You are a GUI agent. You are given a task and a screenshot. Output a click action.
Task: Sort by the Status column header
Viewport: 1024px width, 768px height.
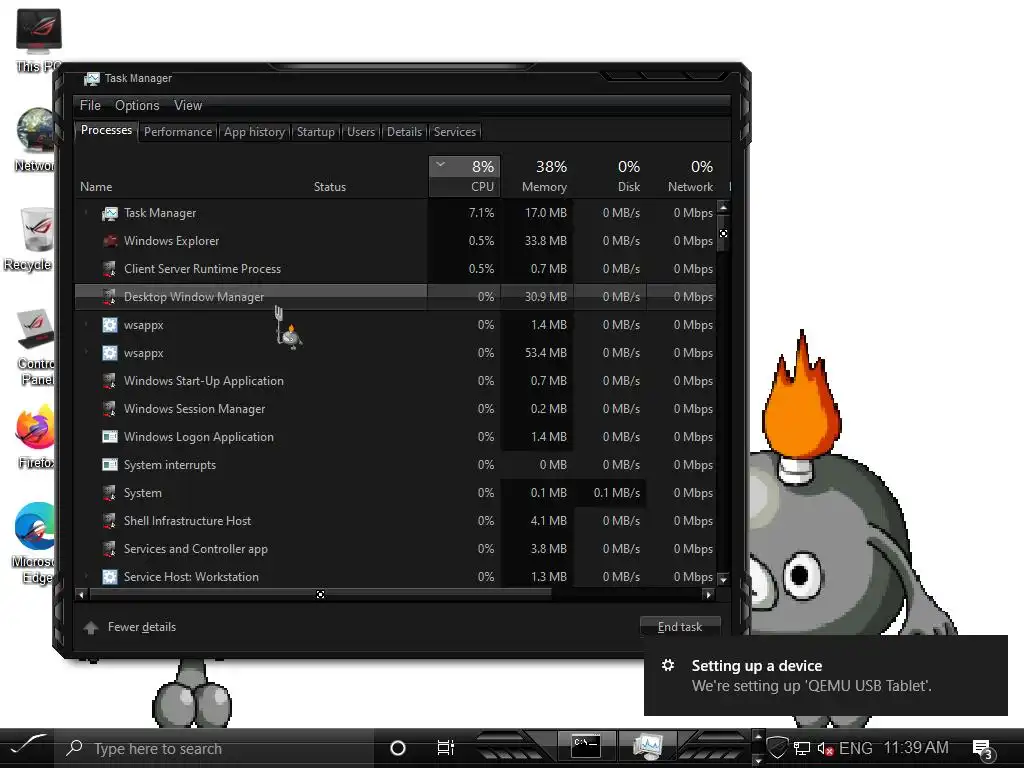(x=330, y=187)
